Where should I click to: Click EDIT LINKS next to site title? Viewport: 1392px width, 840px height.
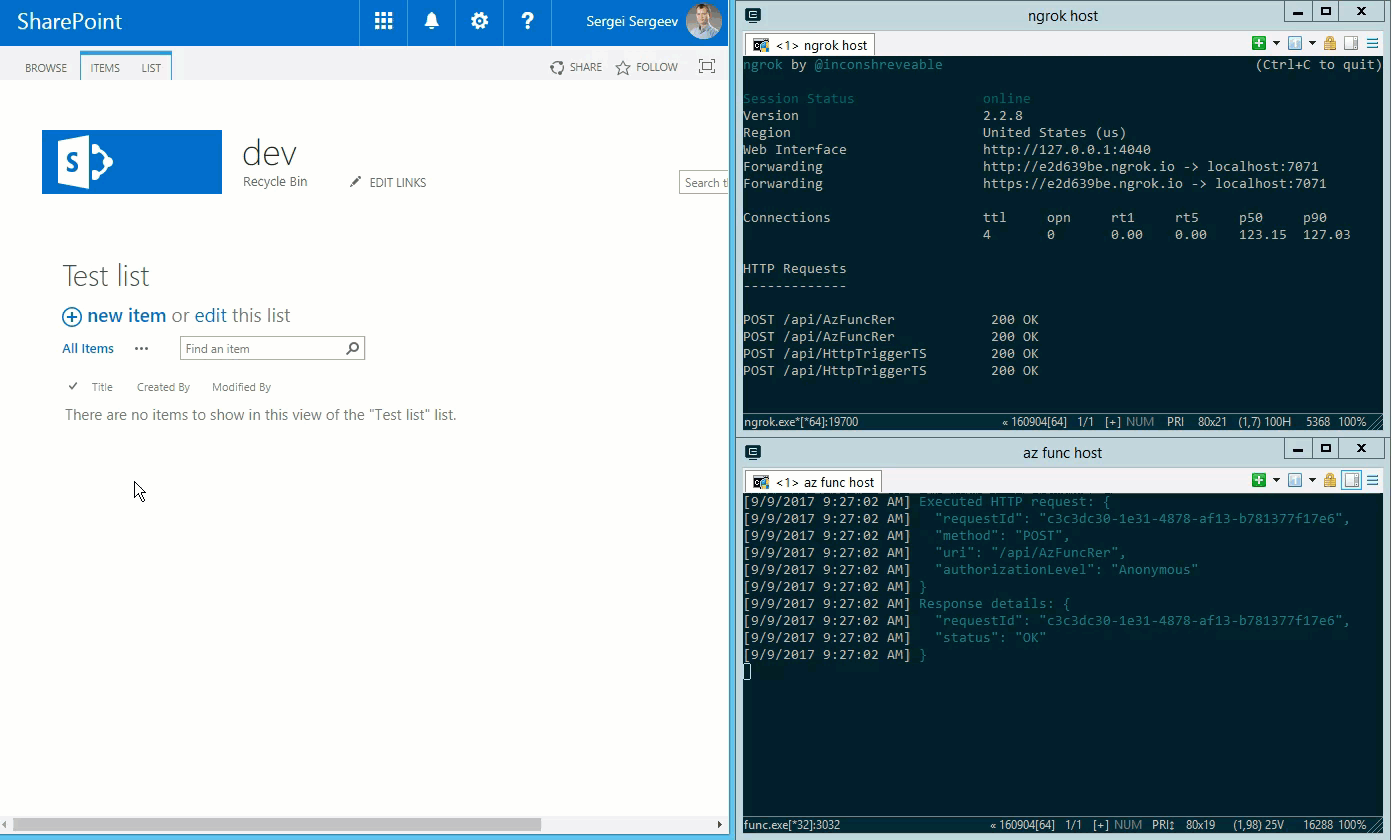coord(388,183)
